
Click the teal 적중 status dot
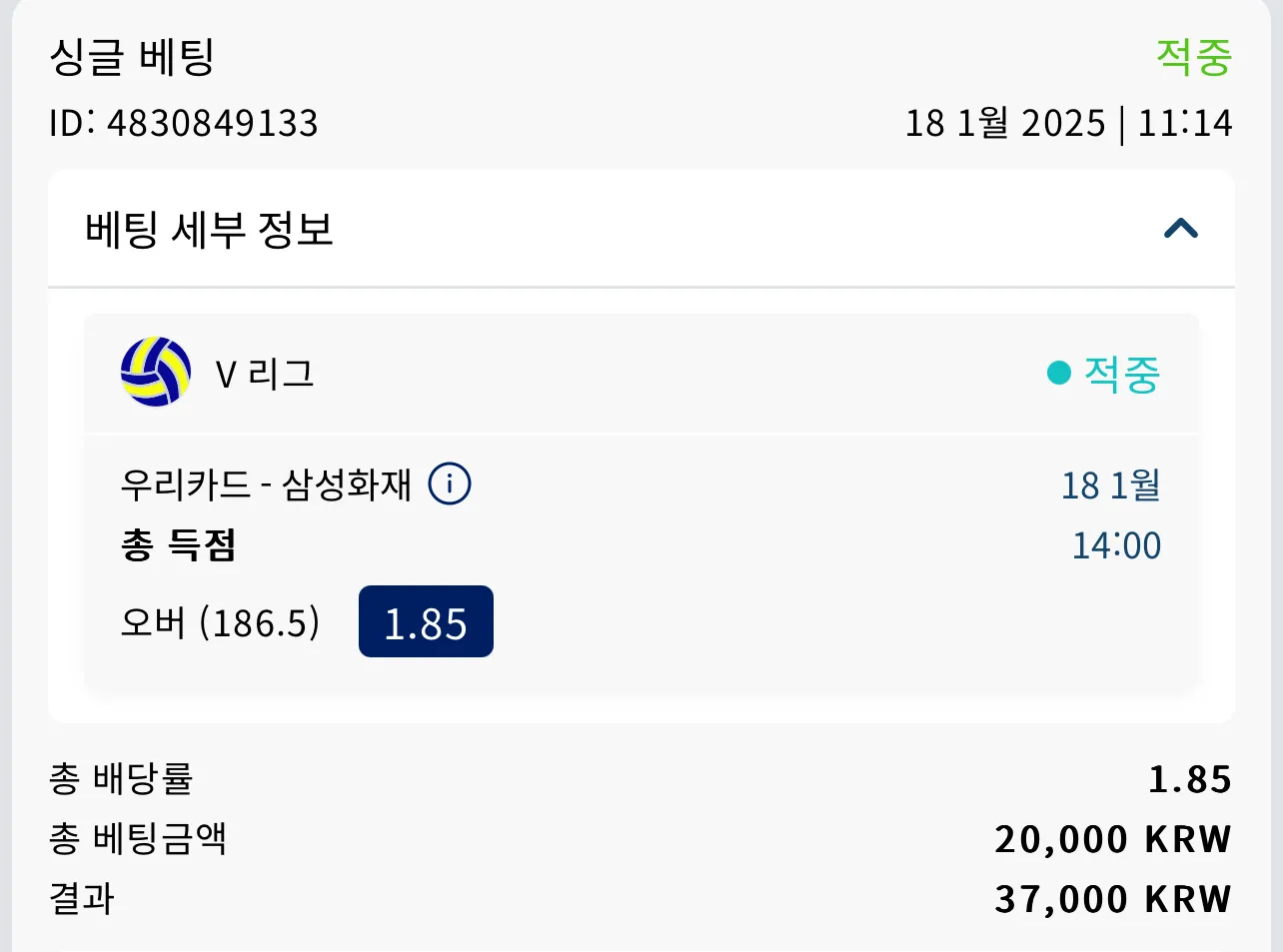[x=1058, y=374]
